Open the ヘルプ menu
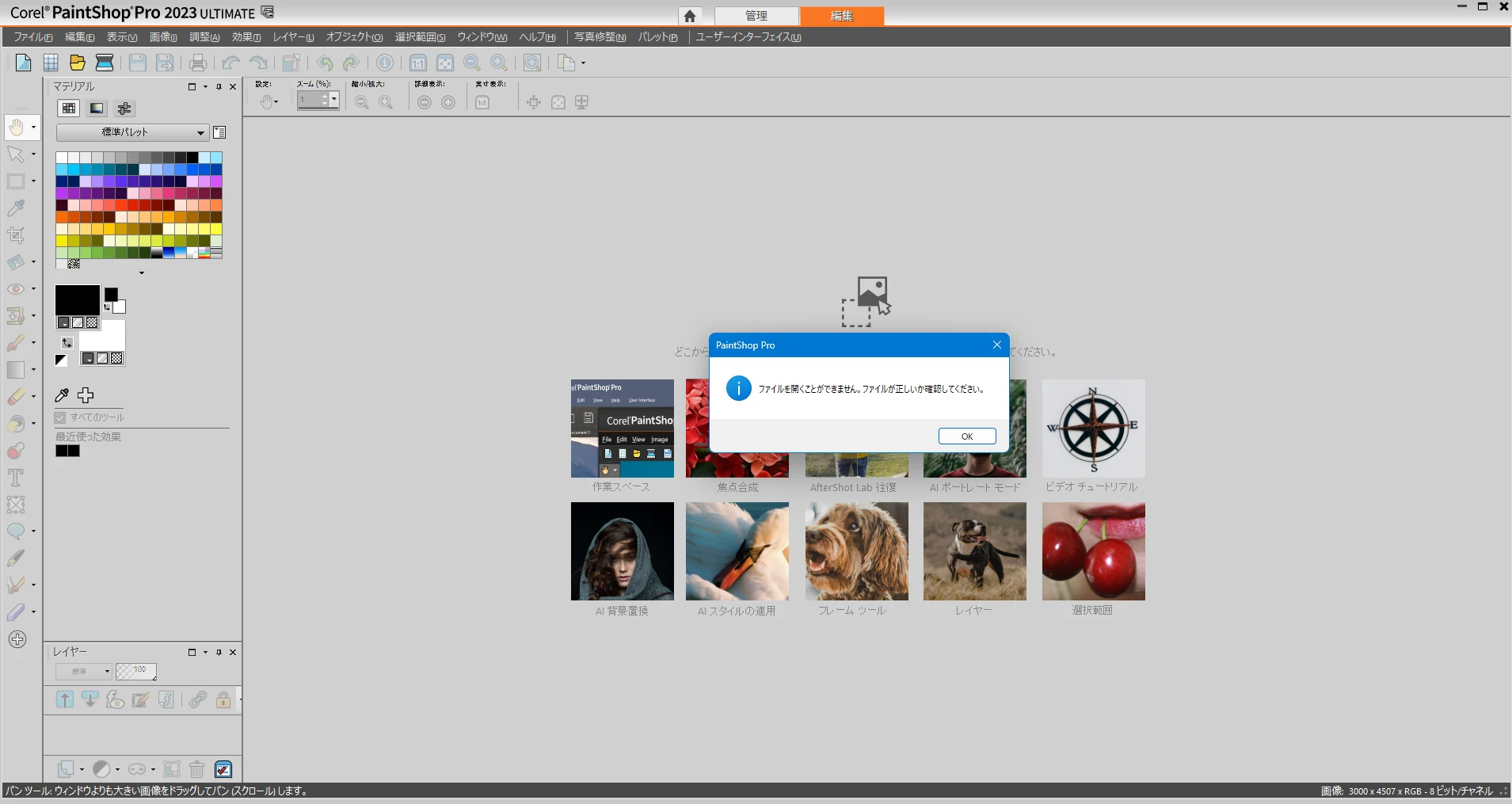1512x804 pixels. click(x=537, y=37)
